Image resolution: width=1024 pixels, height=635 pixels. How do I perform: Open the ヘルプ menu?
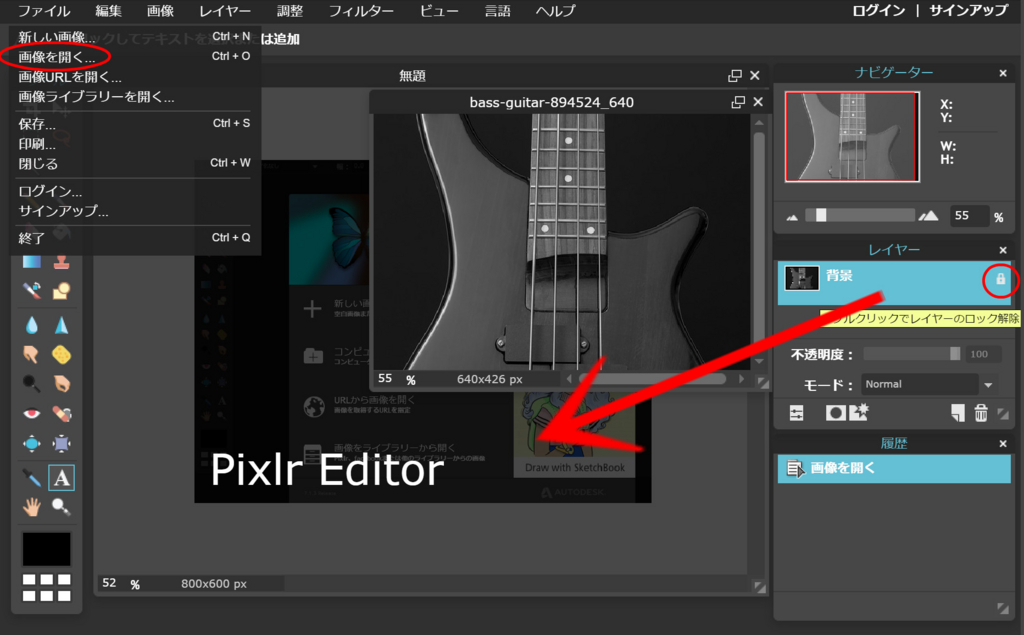[555, 11]
